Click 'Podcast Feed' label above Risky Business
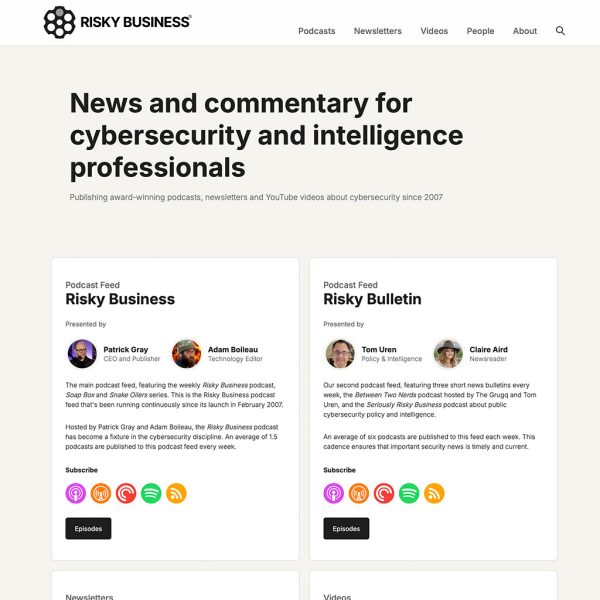 93,285
